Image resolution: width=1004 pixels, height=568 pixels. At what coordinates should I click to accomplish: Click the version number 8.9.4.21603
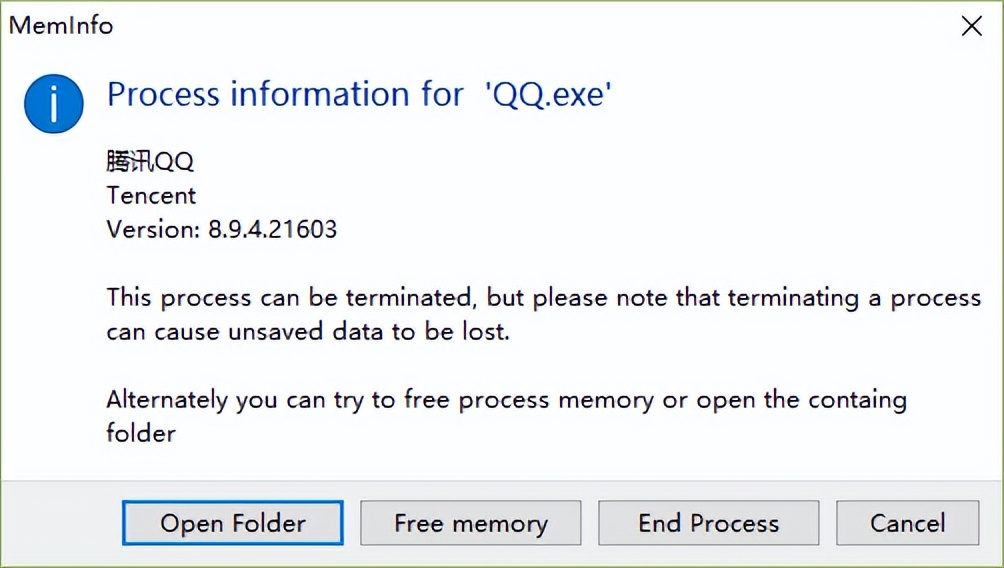272,229
